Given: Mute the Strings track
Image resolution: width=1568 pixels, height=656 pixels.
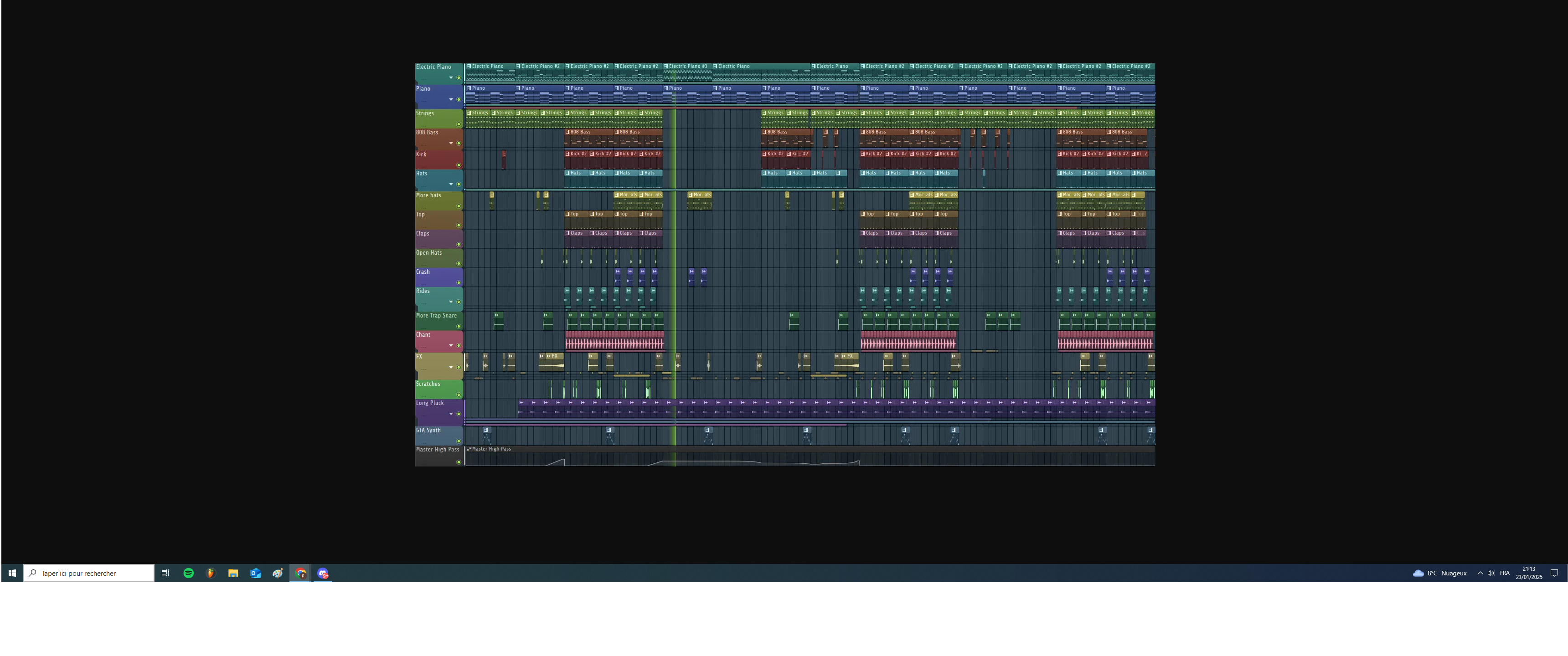Looking at the screenshot, I should click(x=459, y=124).
